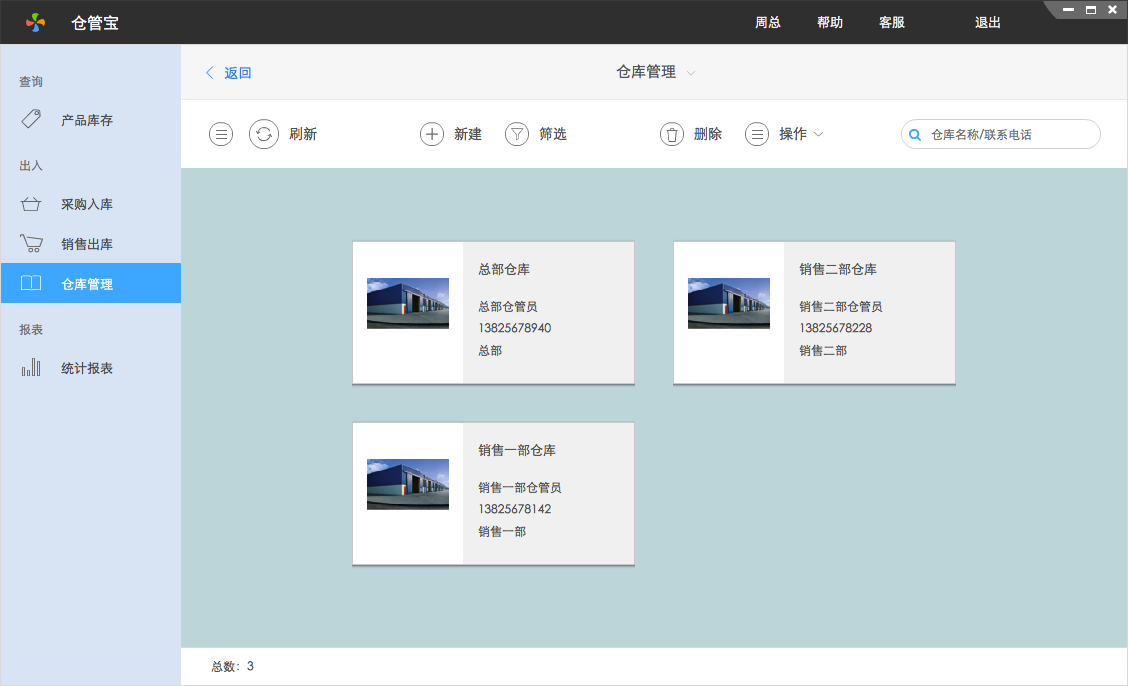Click the 退出 logout button
Image resolution: width=1128 pixels, height=686 pixels.
tap(988, 22)
